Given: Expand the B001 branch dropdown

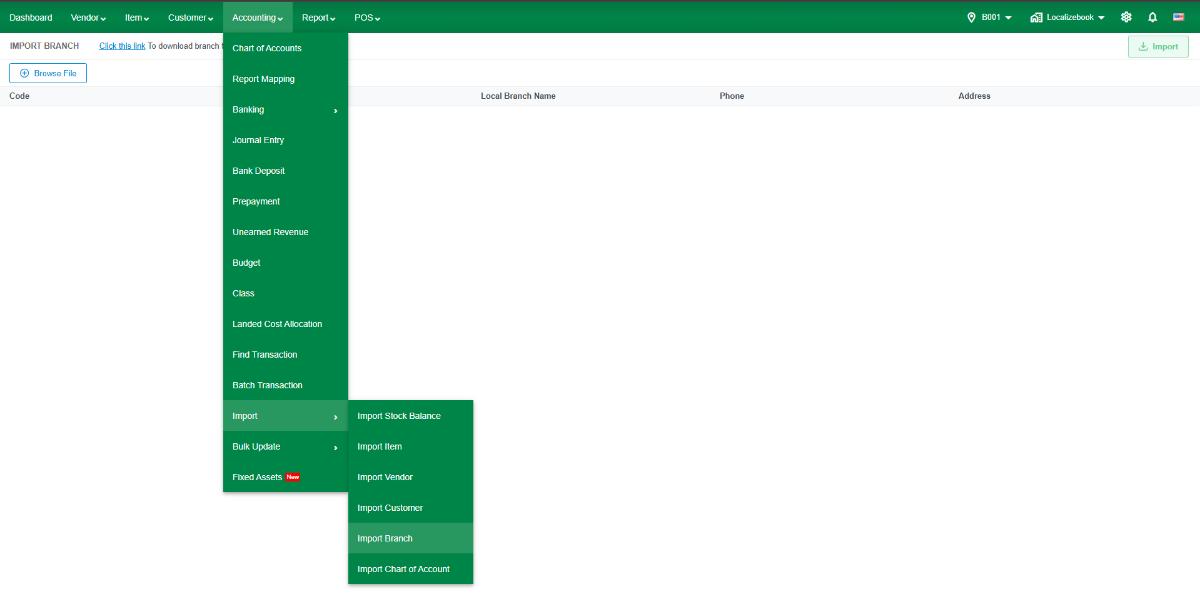Looking at the screenshot, I should (x=990, y=17).
